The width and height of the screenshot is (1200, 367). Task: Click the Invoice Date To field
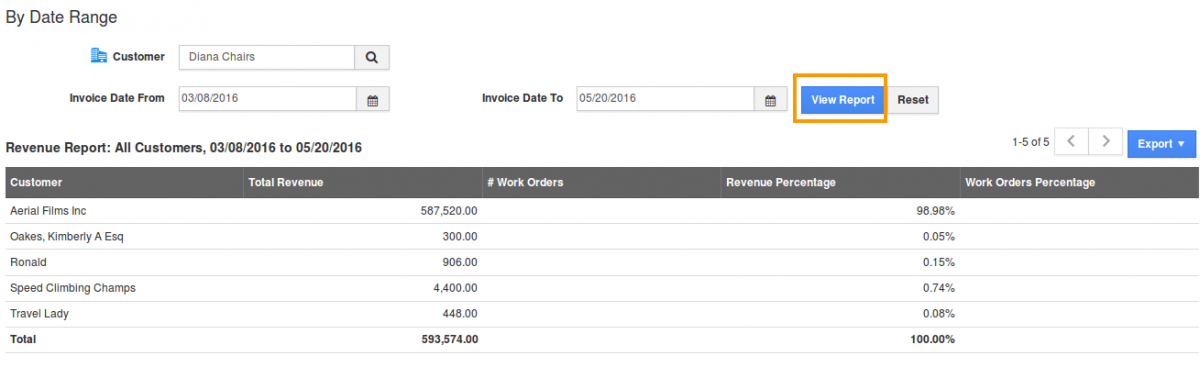pos(665,99)
